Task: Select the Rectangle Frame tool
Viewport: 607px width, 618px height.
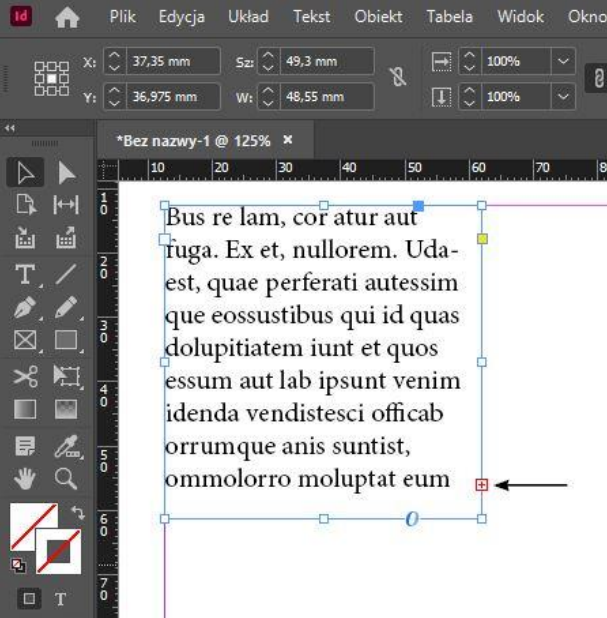Action: [x=25, y=340]
